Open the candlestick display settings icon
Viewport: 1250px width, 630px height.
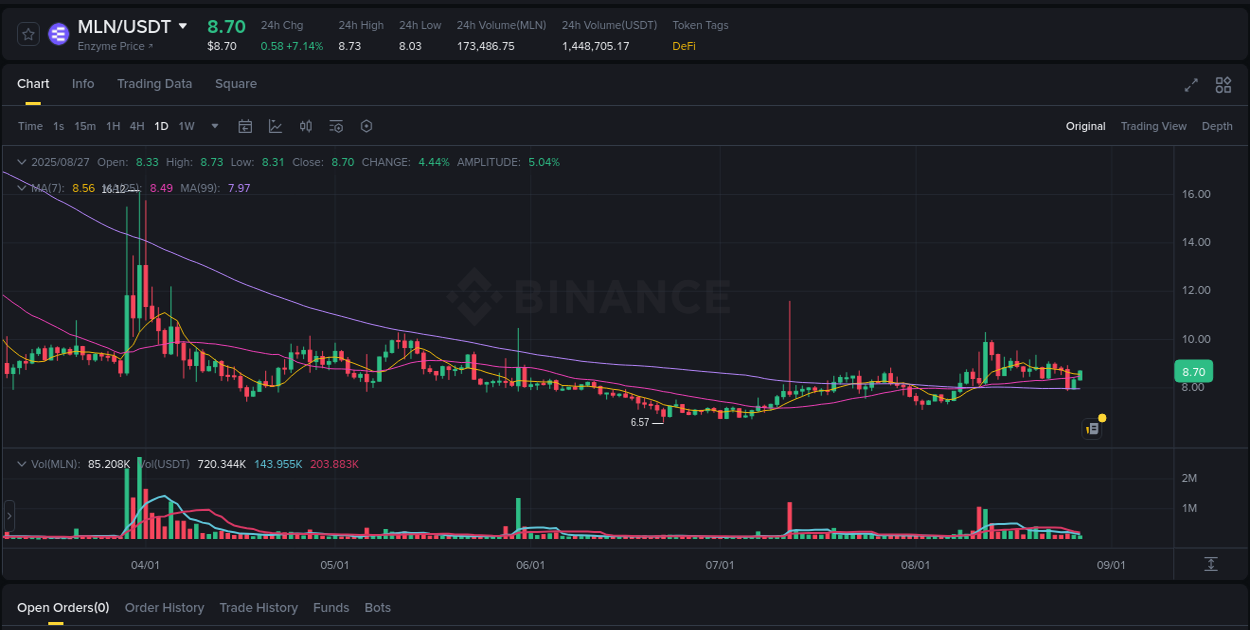[x=306, y=126]
